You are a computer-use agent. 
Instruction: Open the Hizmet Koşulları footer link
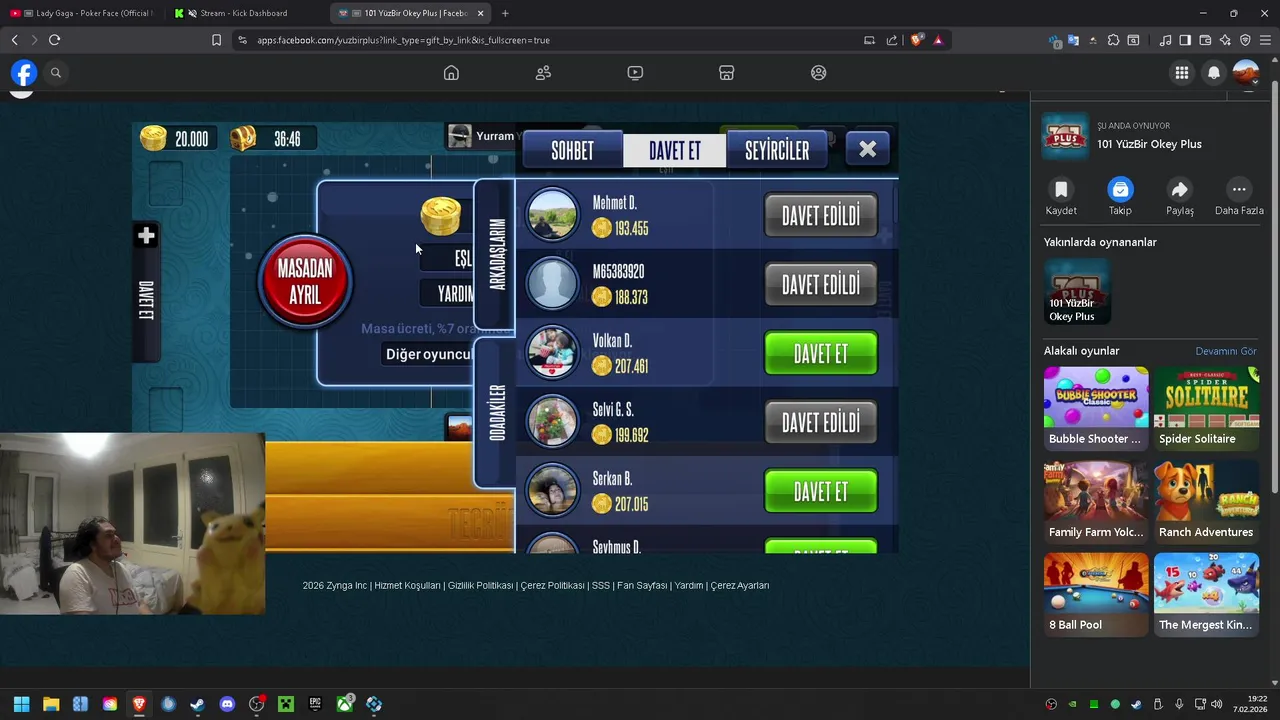click(x=407, y=586)
